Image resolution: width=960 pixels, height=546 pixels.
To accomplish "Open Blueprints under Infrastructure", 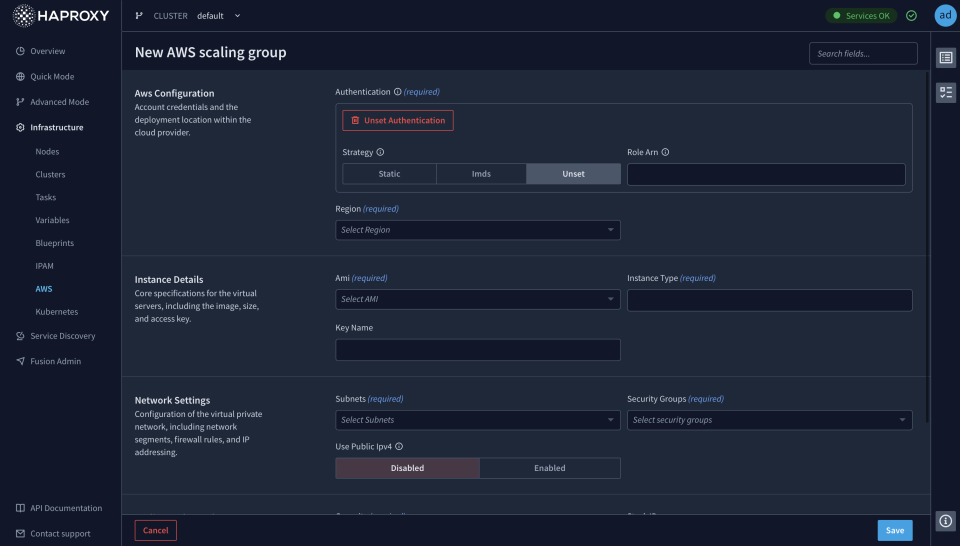I will (54, 243).
